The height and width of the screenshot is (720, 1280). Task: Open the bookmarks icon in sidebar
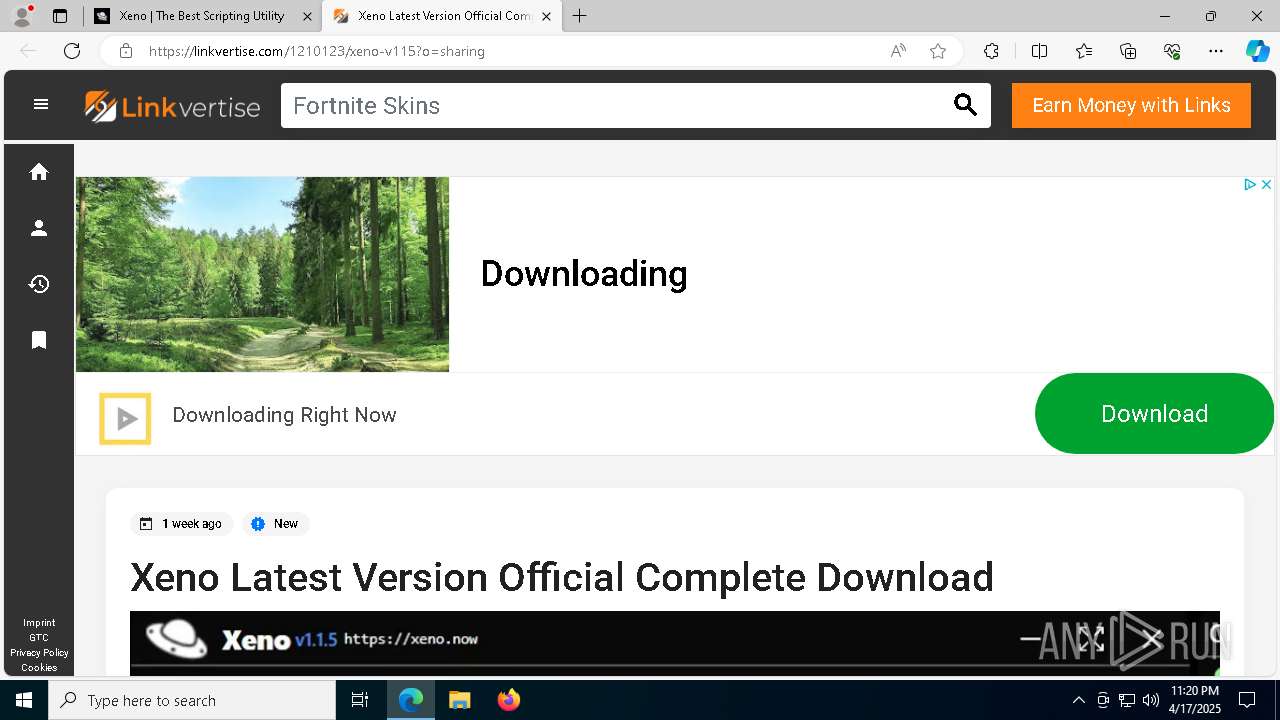coord(39,340)
